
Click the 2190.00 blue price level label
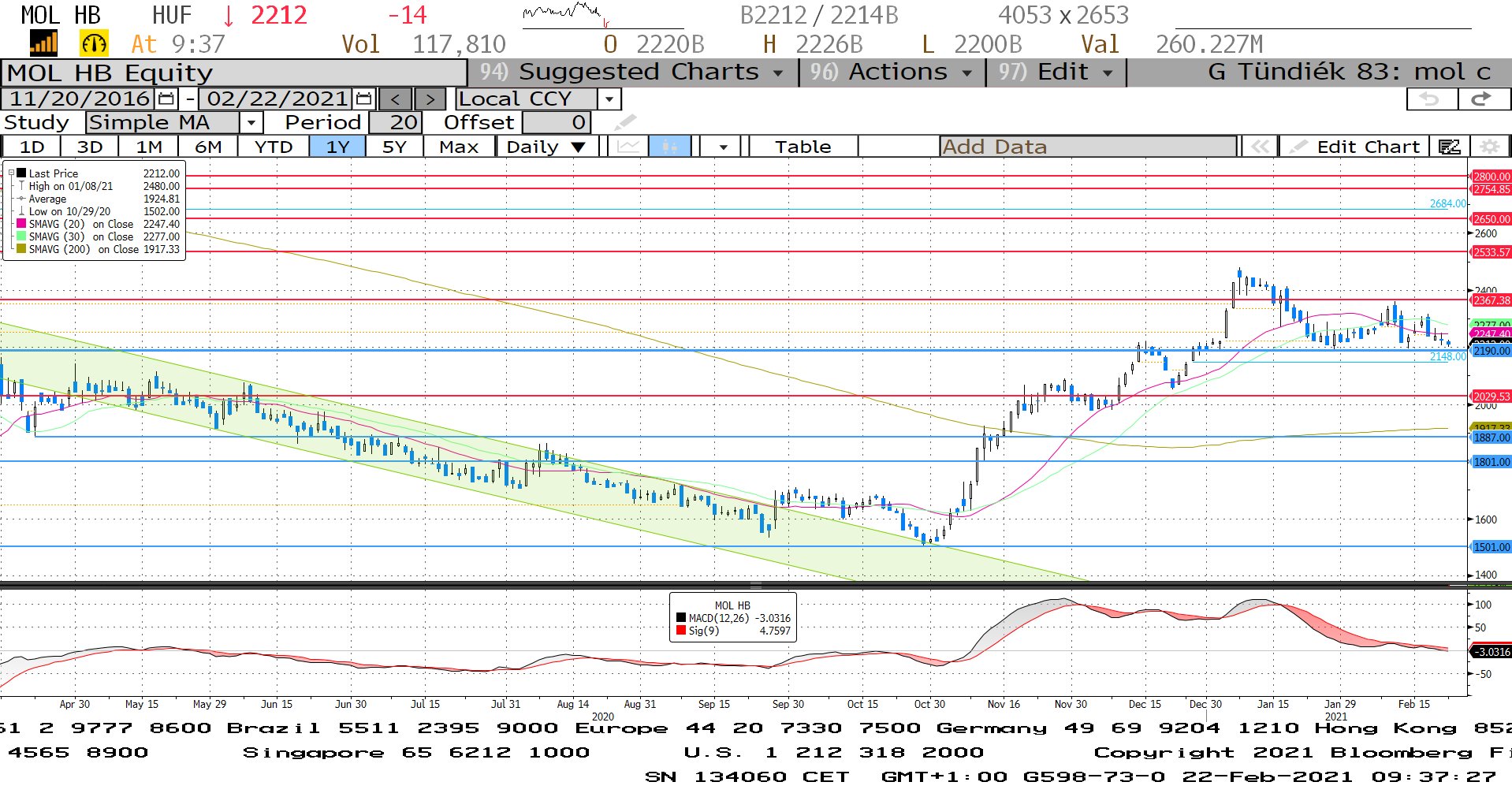click(x=1492, y=351)
